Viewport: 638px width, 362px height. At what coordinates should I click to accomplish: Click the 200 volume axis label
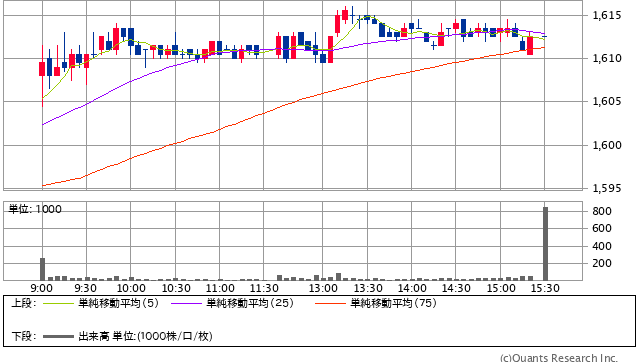click(602, 263)
